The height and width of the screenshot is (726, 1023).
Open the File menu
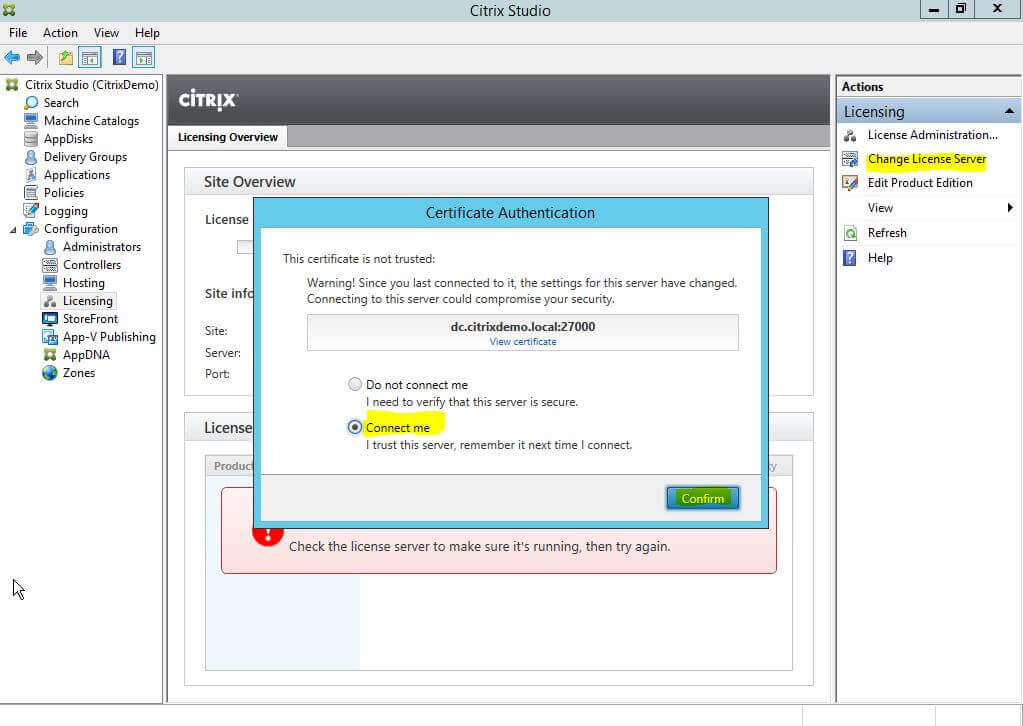point(18,33)
